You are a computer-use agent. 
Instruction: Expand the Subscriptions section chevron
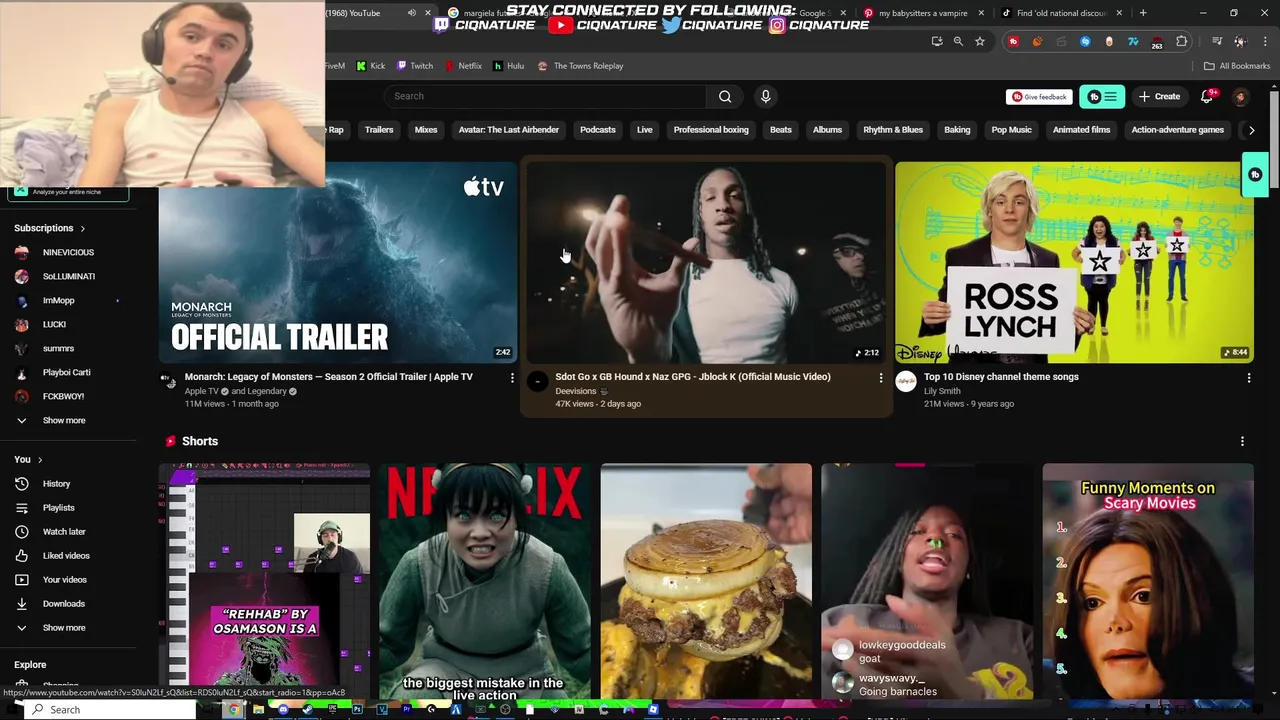pos(83,229)
